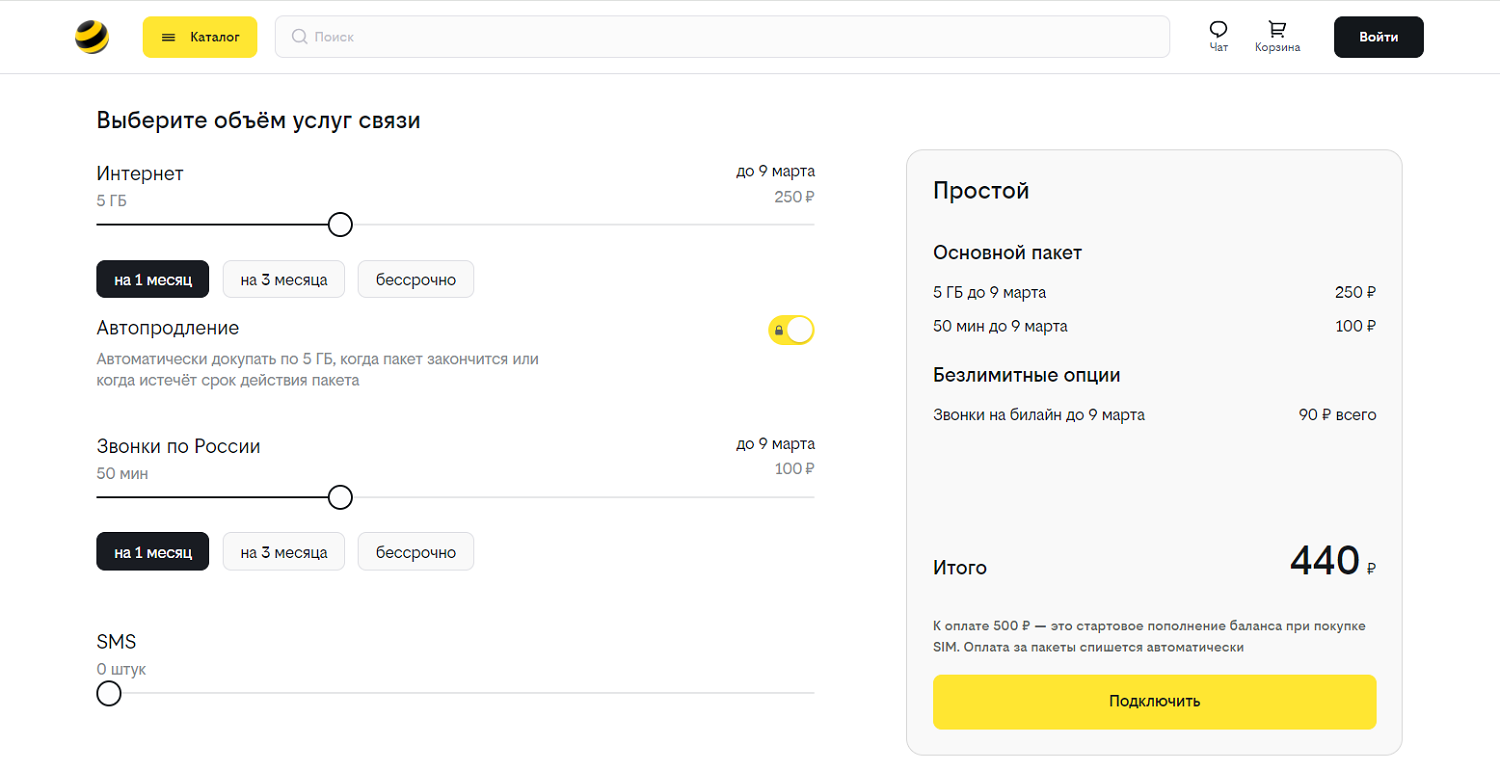Click the 'Звонки по России' section label

(179, 446)
